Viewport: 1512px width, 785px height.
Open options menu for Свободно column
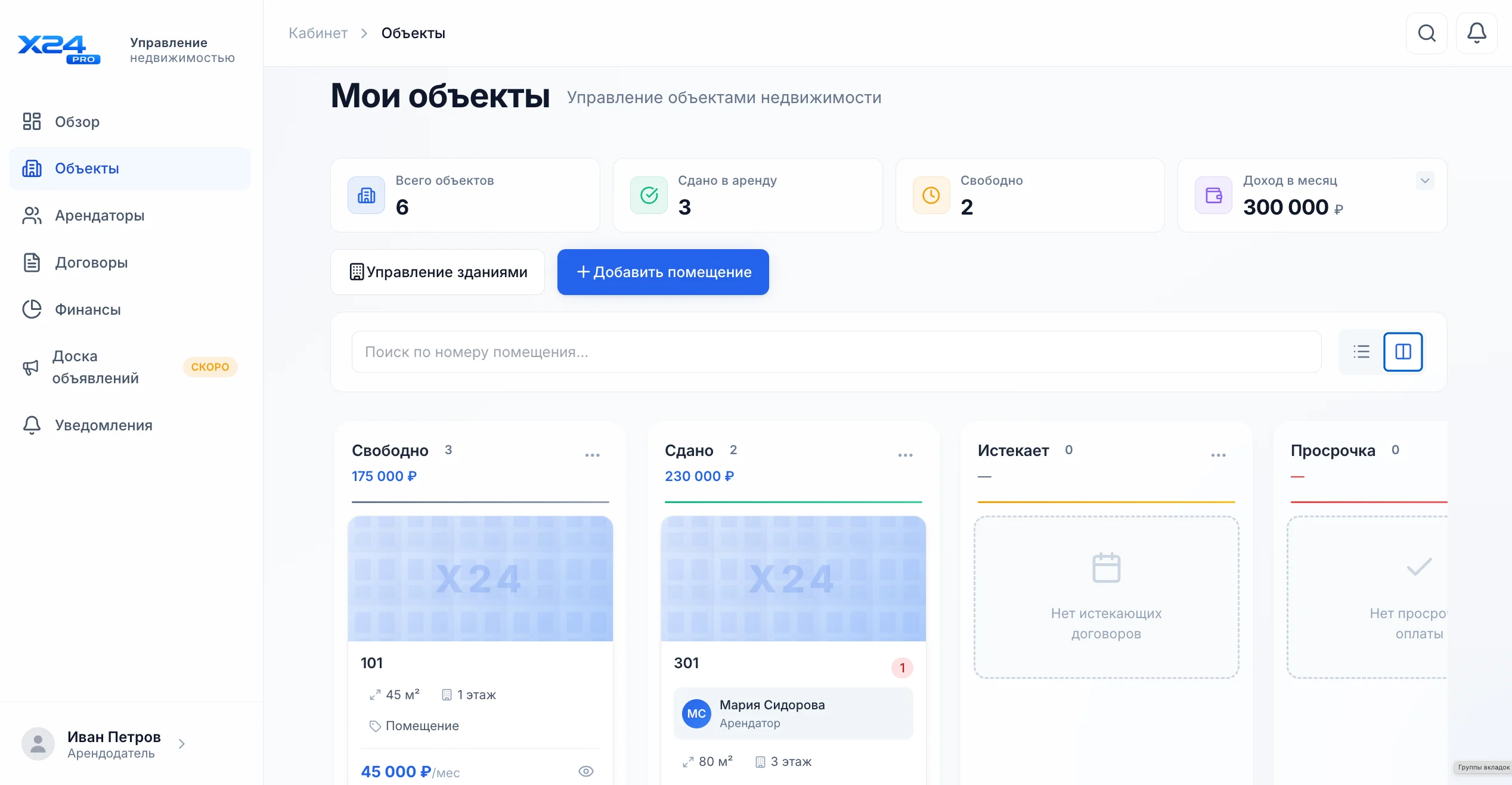pos(592,455)
